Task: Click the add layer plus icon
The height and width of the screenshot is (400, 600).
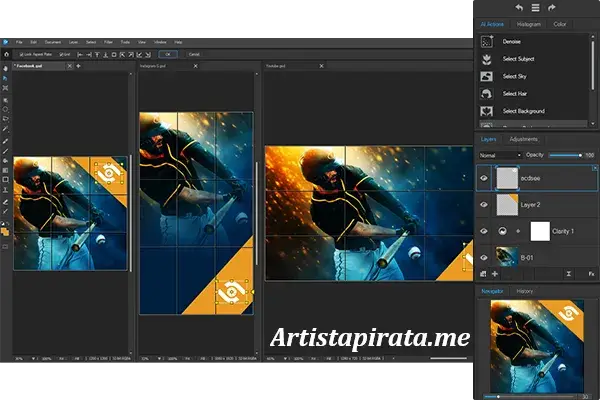Action: click(x=495, y=274)
